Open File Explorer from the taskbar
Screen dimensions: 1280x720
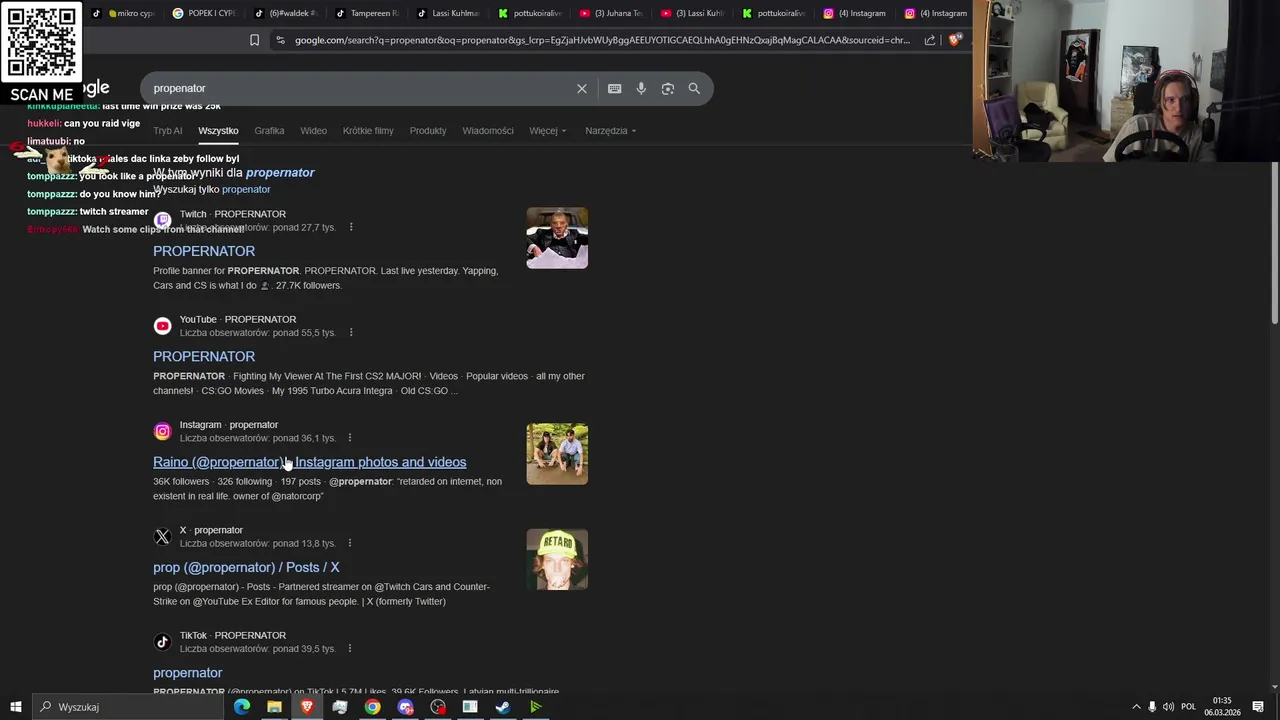(x=274, y=707)
